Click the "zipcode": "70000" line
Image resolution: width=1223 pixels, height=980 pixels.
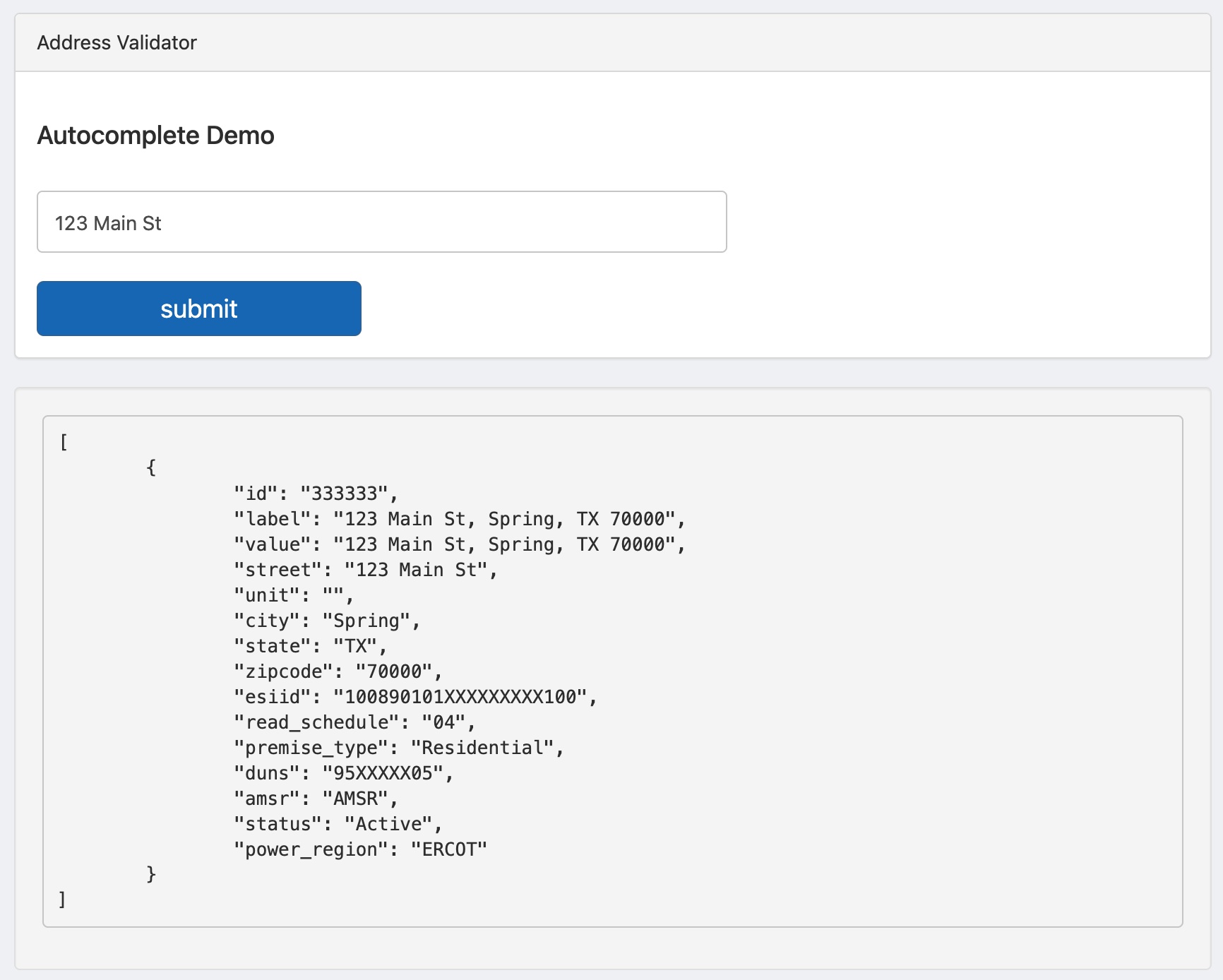[x=338, y=671]
